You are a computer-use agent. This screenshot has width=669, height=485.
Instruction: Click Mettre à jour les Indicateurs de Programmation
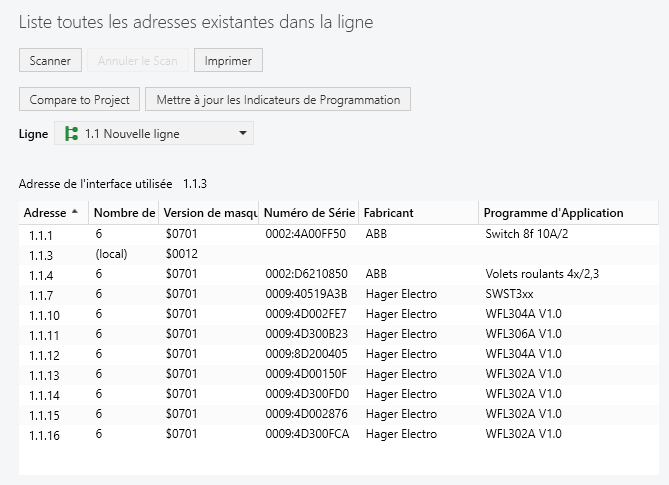[x=278, y=99]
